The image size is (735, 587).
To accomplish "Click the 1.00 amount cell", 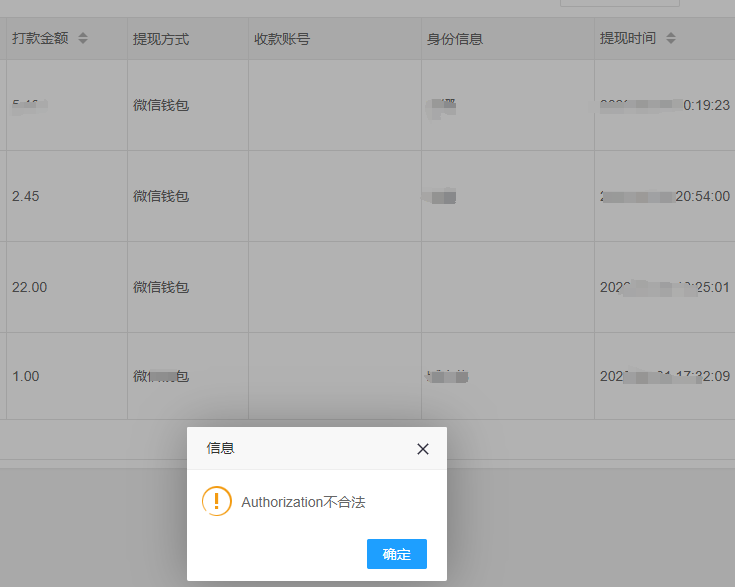I will (x=26, y=376).
